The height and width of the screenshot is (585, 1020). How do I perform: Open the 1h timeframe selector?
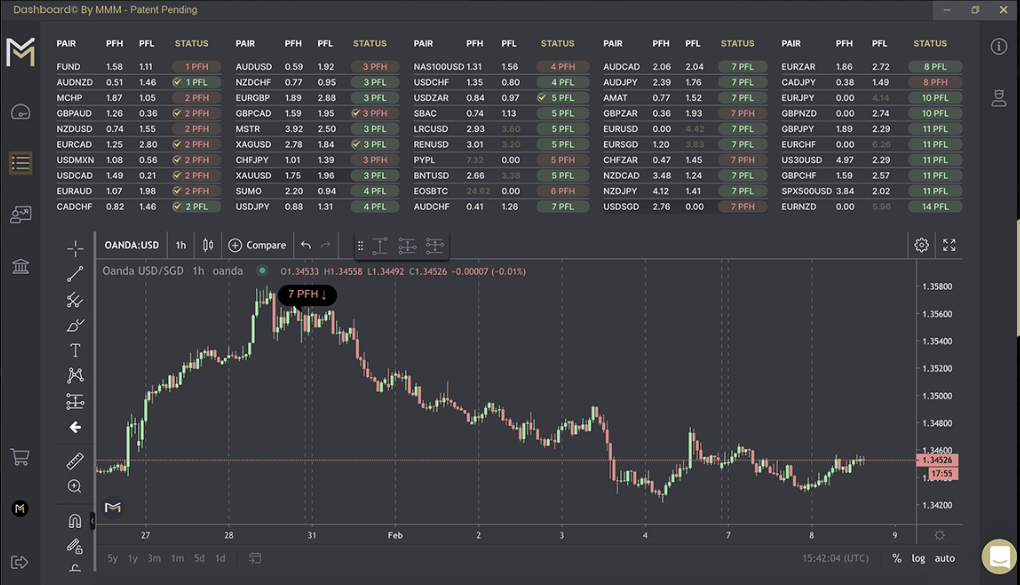pos(181,245)
